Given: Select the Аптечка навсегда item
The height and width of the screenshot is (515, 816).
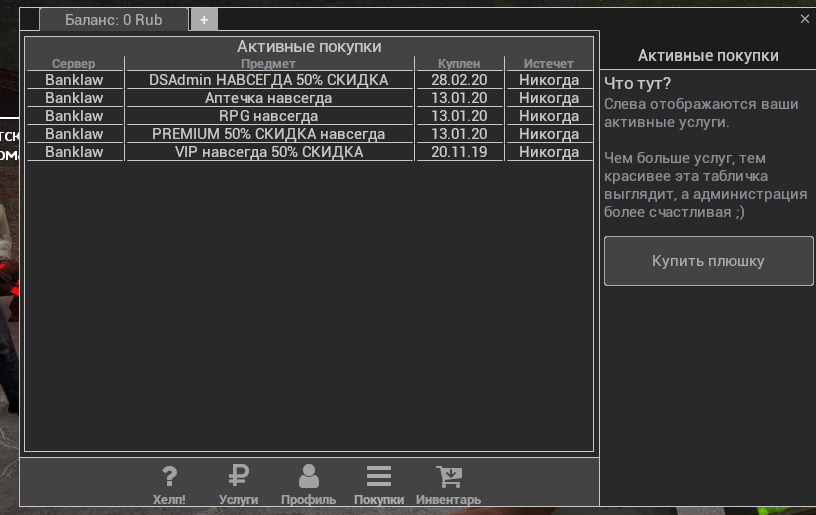Looking at the screenshot, I should [269, 98].
